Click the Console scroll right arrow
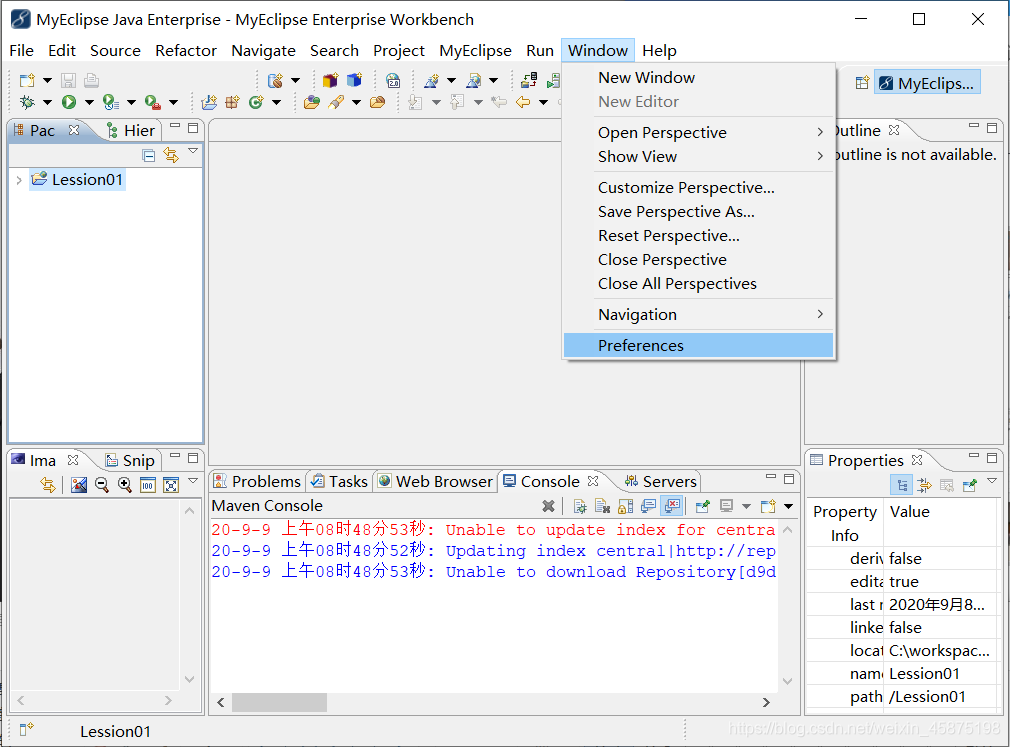1010x747 pixels. 766,703
